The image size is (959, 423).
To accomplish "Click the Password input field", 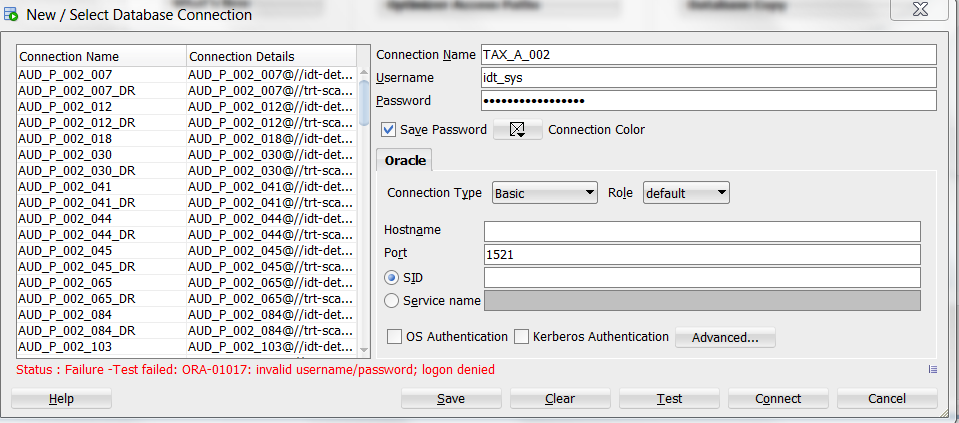I will (x=708, y=101).
